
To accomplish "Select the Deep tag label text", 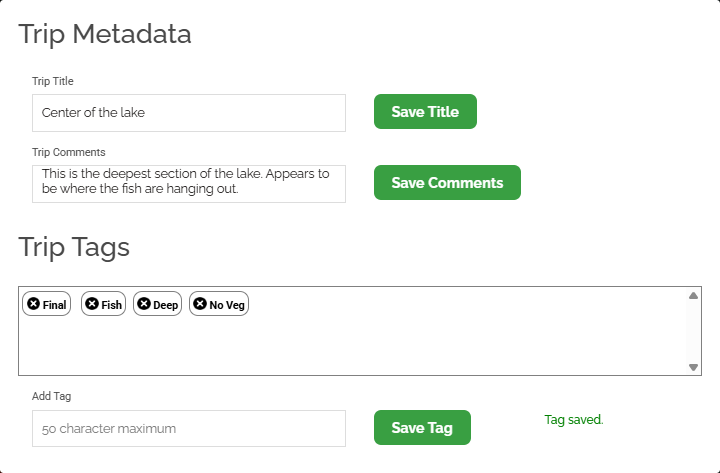I will point(166,305).
